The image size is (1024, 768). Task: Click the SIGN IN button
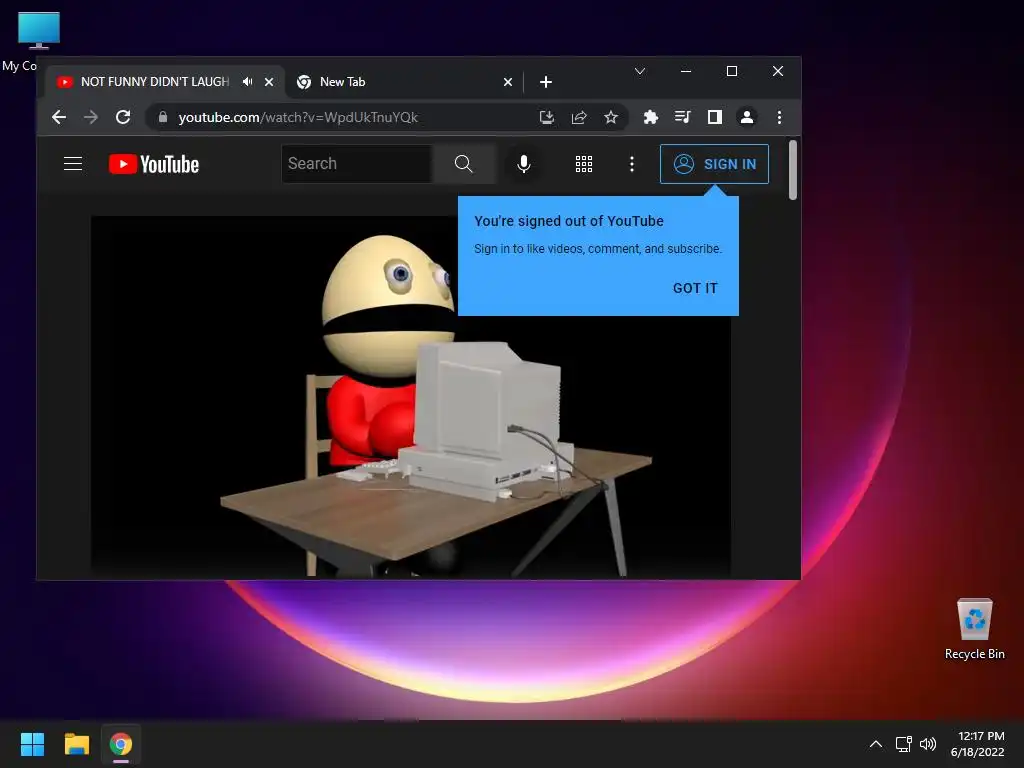[714, 164]
